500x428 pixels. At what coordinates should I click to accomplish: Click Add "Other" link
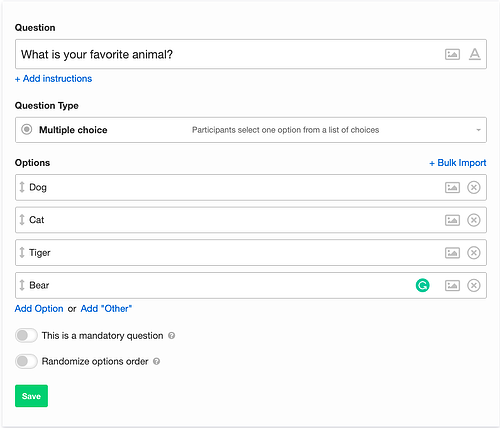[106, 309]
